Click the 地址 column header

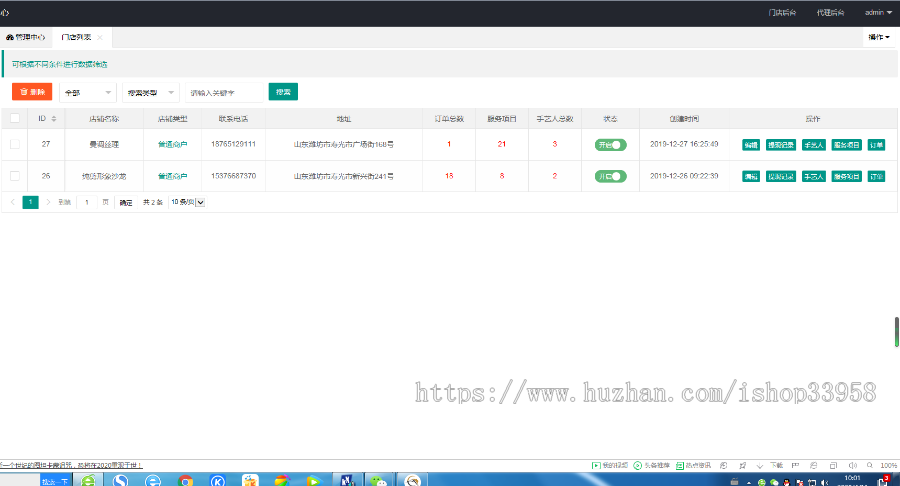point(344,119)
